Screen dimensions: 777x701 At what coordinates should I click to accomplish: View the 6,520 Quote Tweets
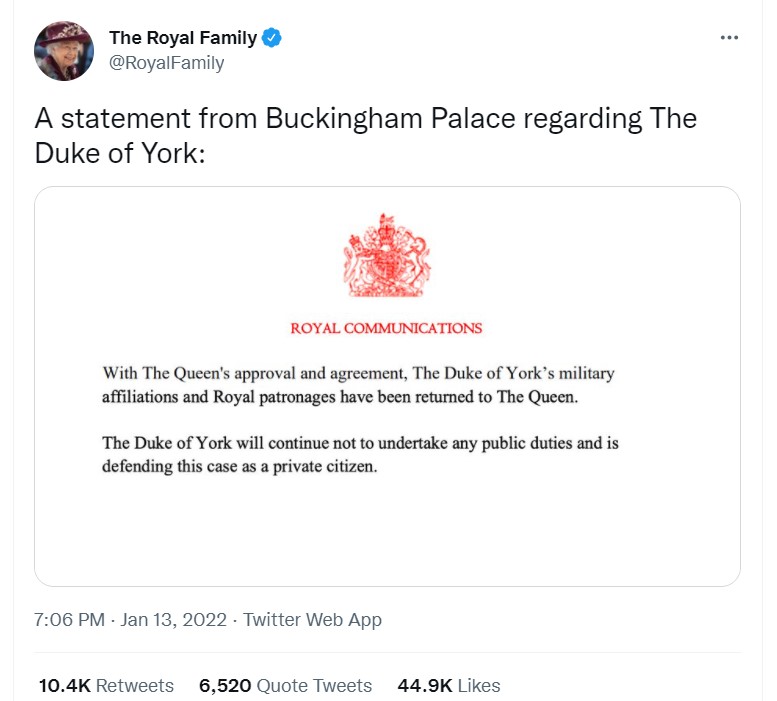[285, 686]
